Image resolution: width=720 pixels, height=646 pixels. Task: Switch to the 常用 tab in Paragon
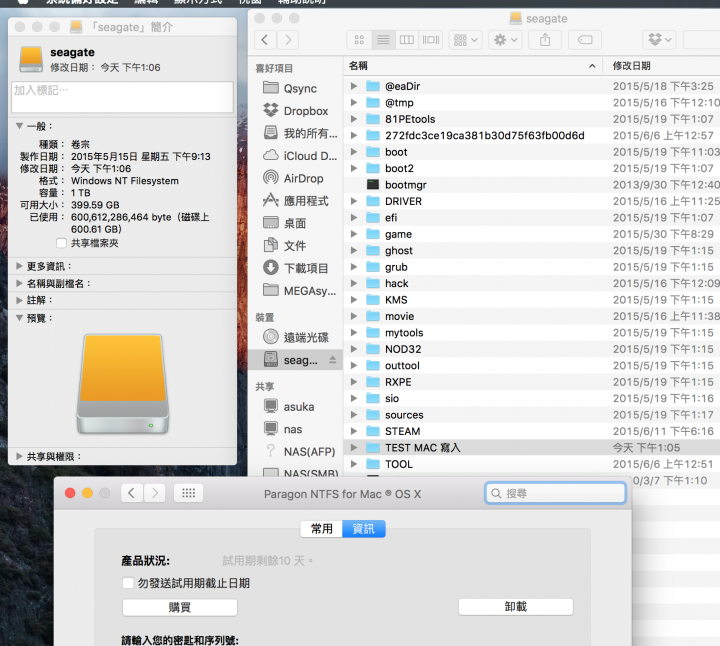[321, 528]
